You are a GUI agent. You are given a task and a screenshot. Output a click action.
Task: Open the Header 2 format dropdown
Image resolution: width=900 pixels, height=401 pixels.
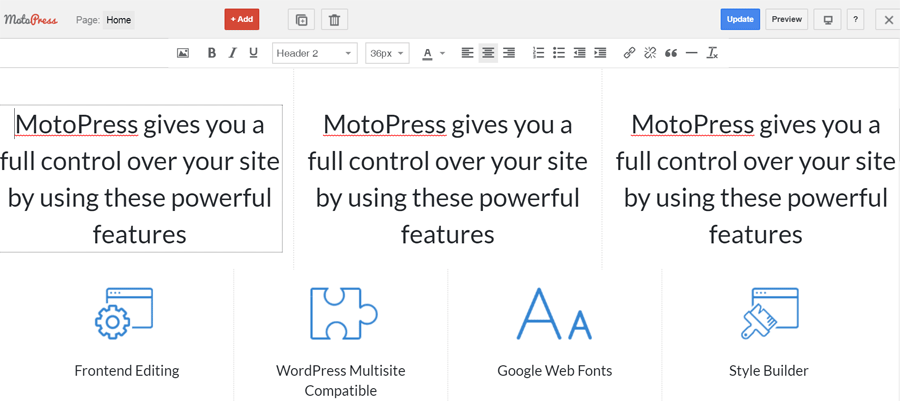click(x=314, y=53)
